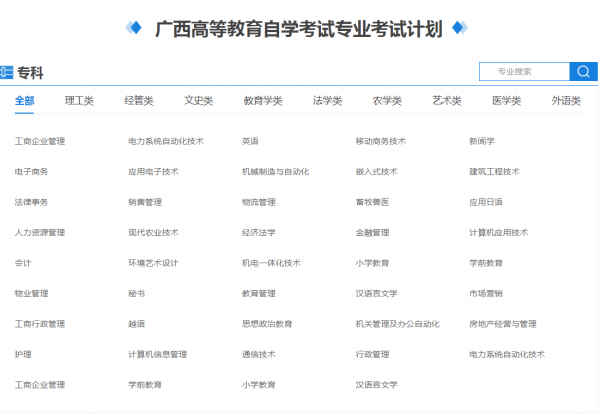Open the 建筑工程技术 major link
Screen dimensions: 600x416
494,171
